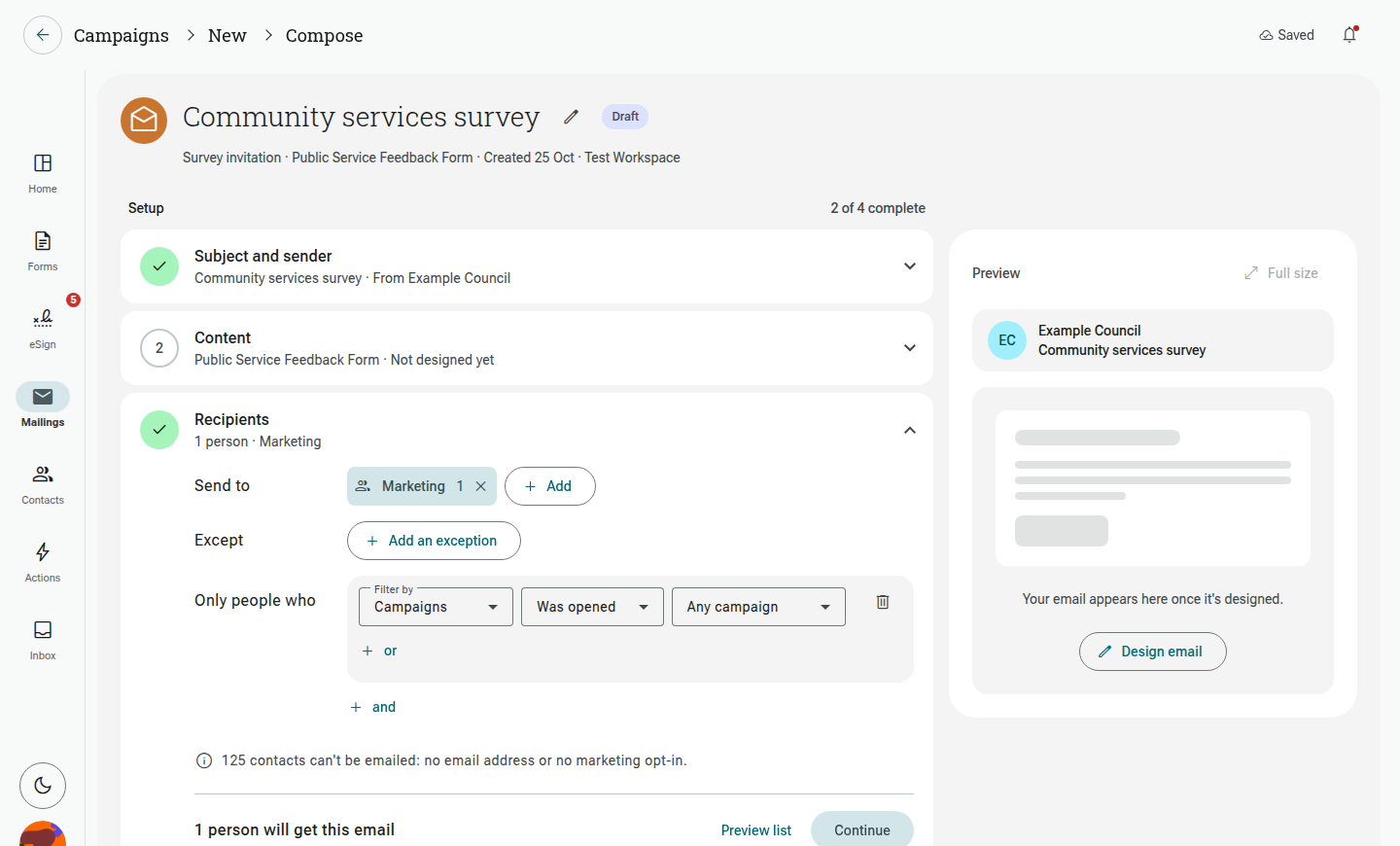Open Actions in the sidebar
This screenshot has width=1400, height=846.
click(x=43, y=562)
